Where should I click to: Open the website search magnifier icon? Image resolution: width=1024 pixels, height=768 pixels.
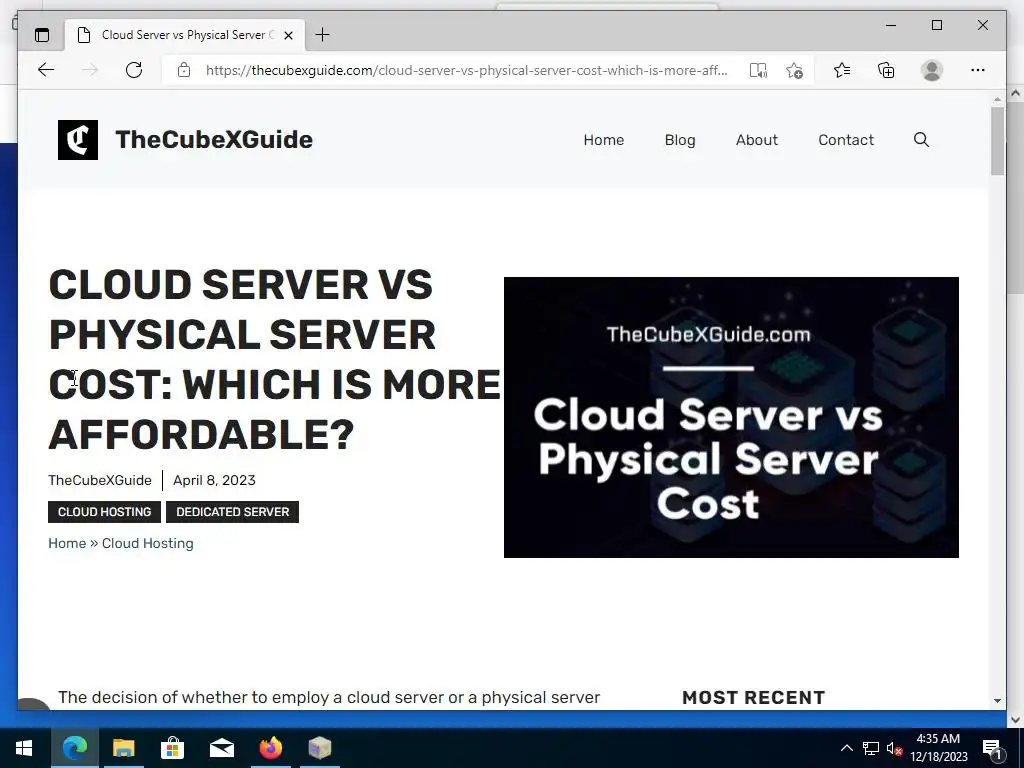pos(921,140)
